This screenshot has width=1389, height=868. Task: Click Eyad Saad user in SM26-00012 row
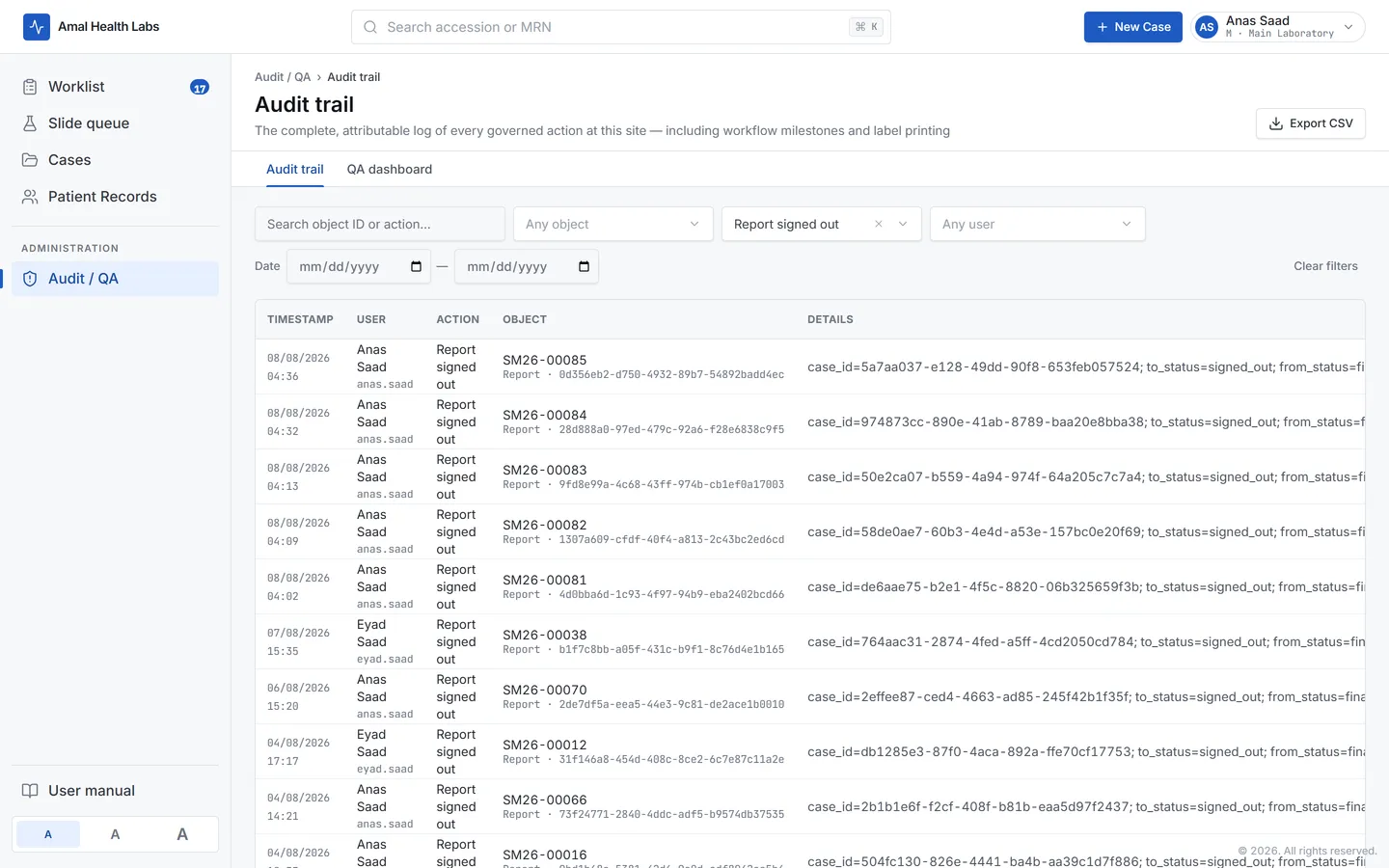coord(372,744)
